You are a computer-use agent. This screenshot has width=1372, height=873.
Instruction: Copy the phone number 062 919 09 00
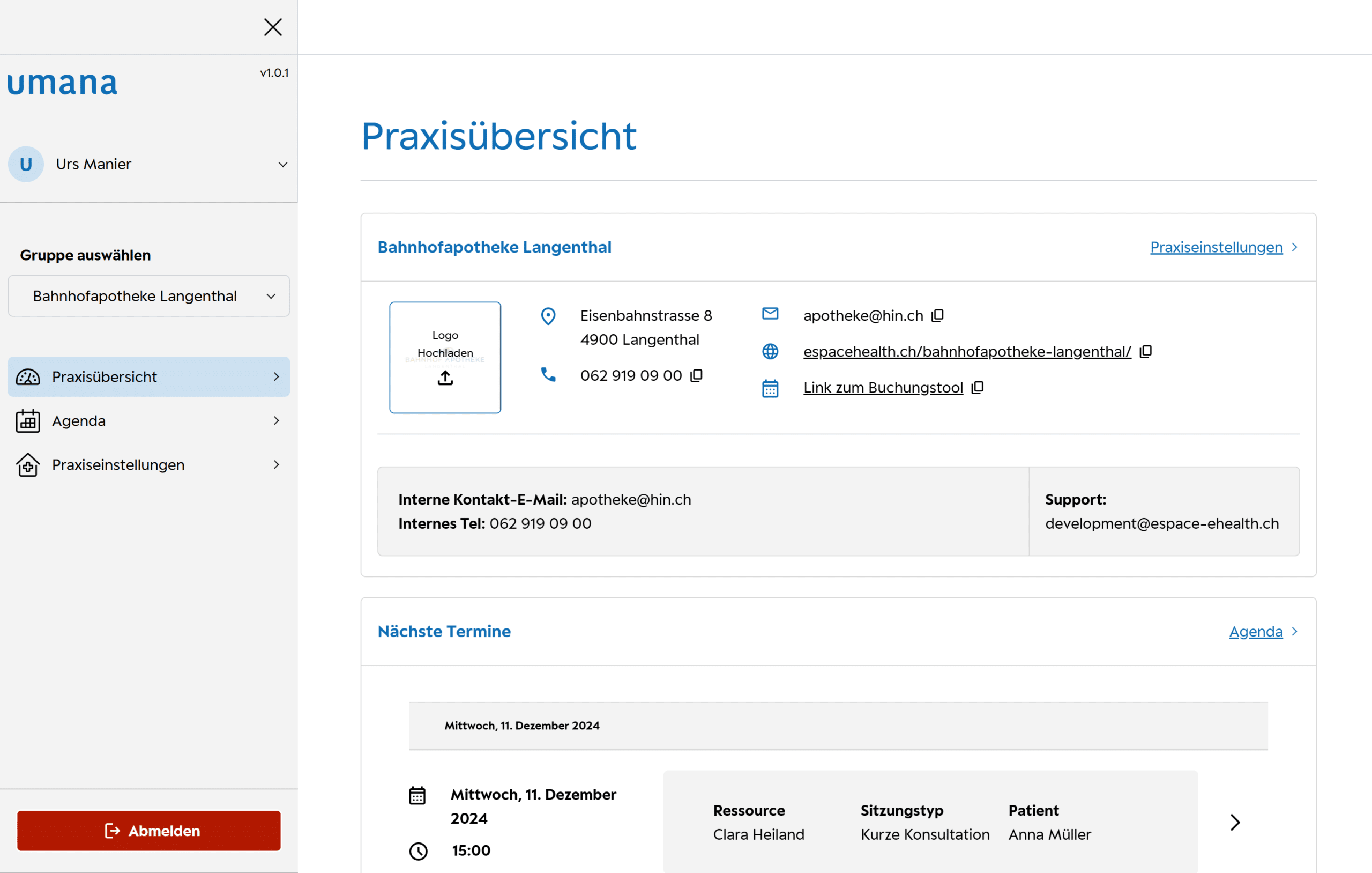click(696, 375)
